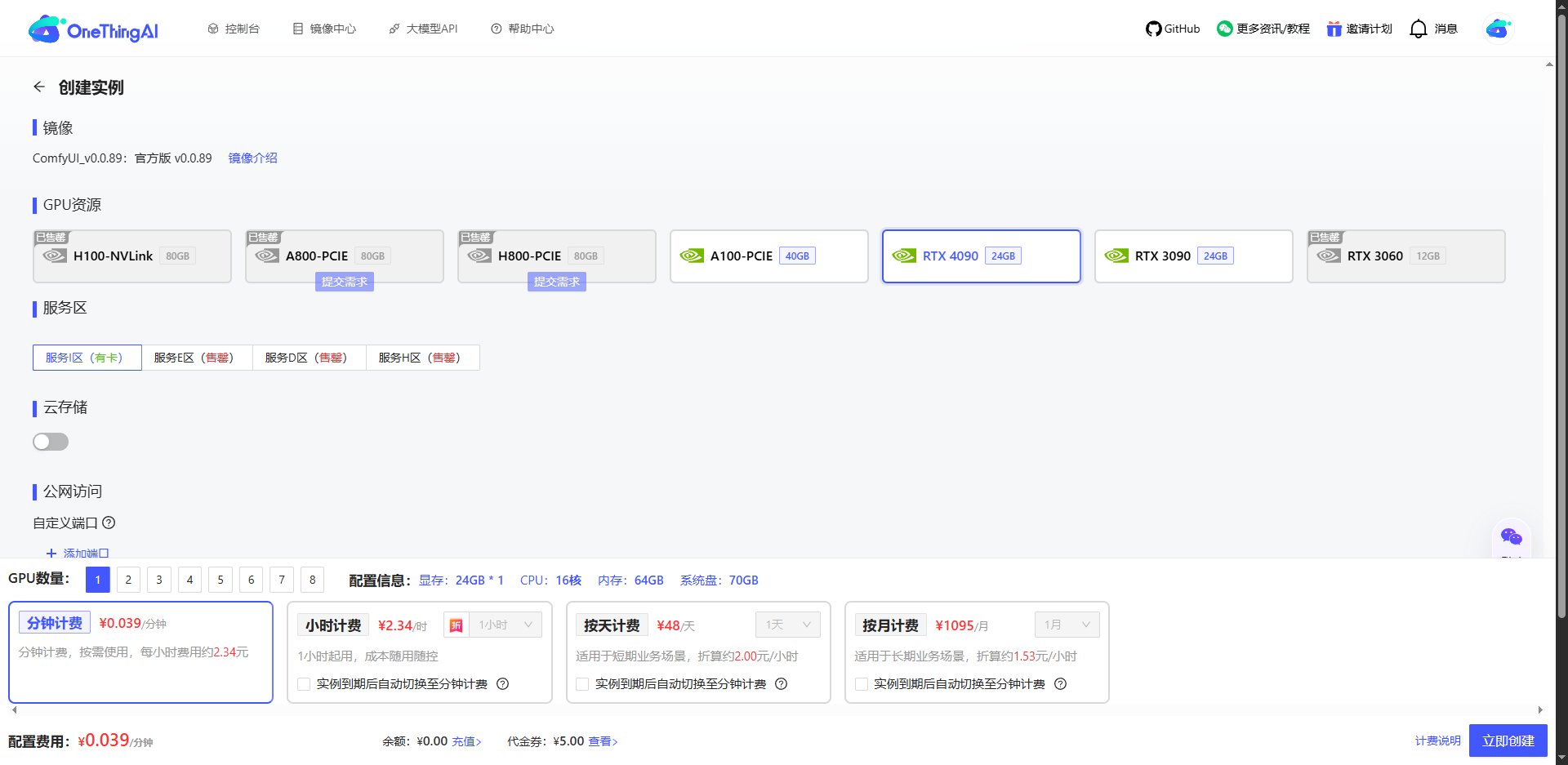Open the GitHub icon link

click(x=1153, y=29)
